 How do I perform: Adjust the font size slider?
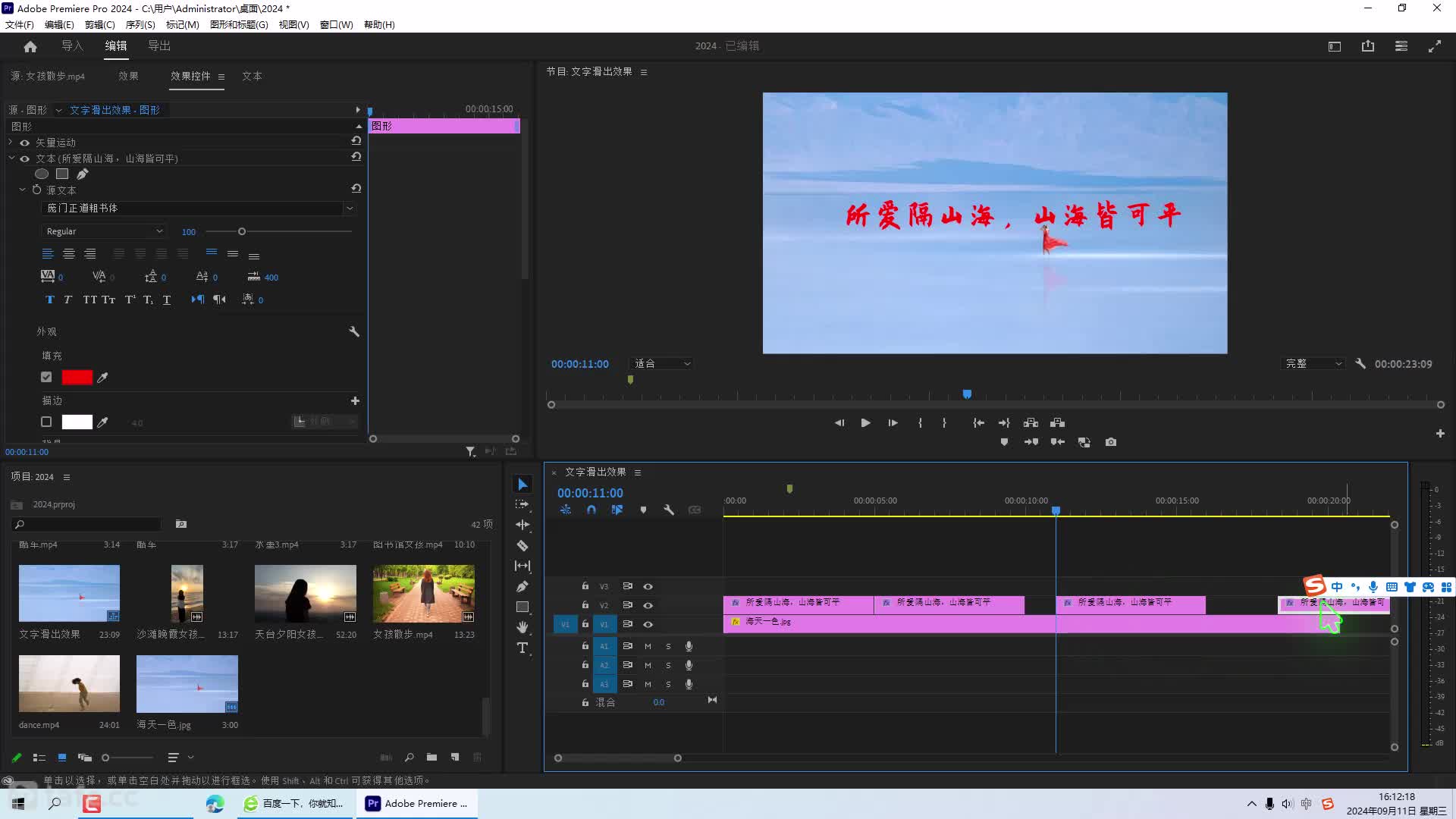(242, 231)
